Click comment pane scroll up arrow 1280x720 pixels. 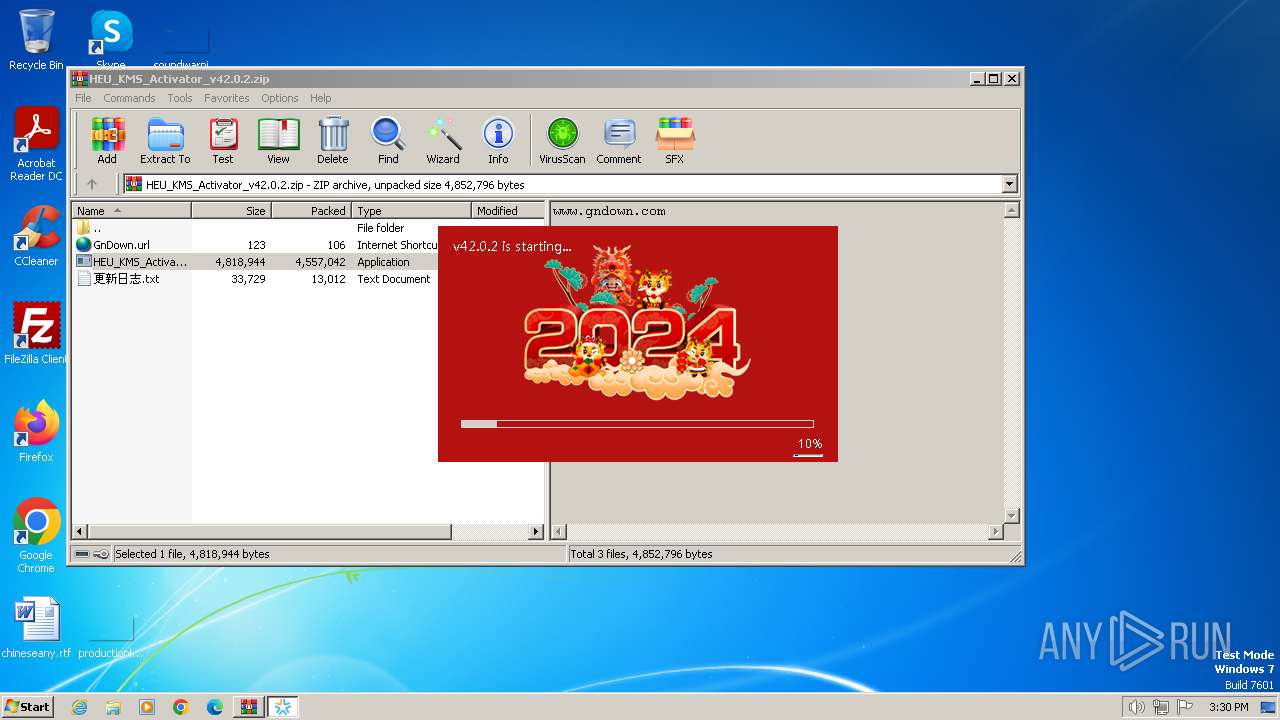[1011, 211]
